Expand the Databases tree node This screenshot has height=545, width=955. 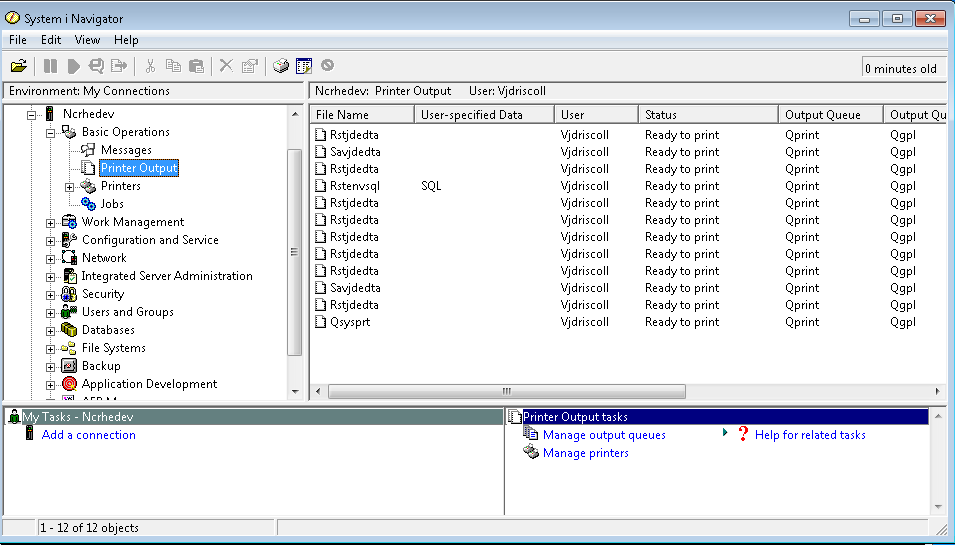[x=51, y=331]
